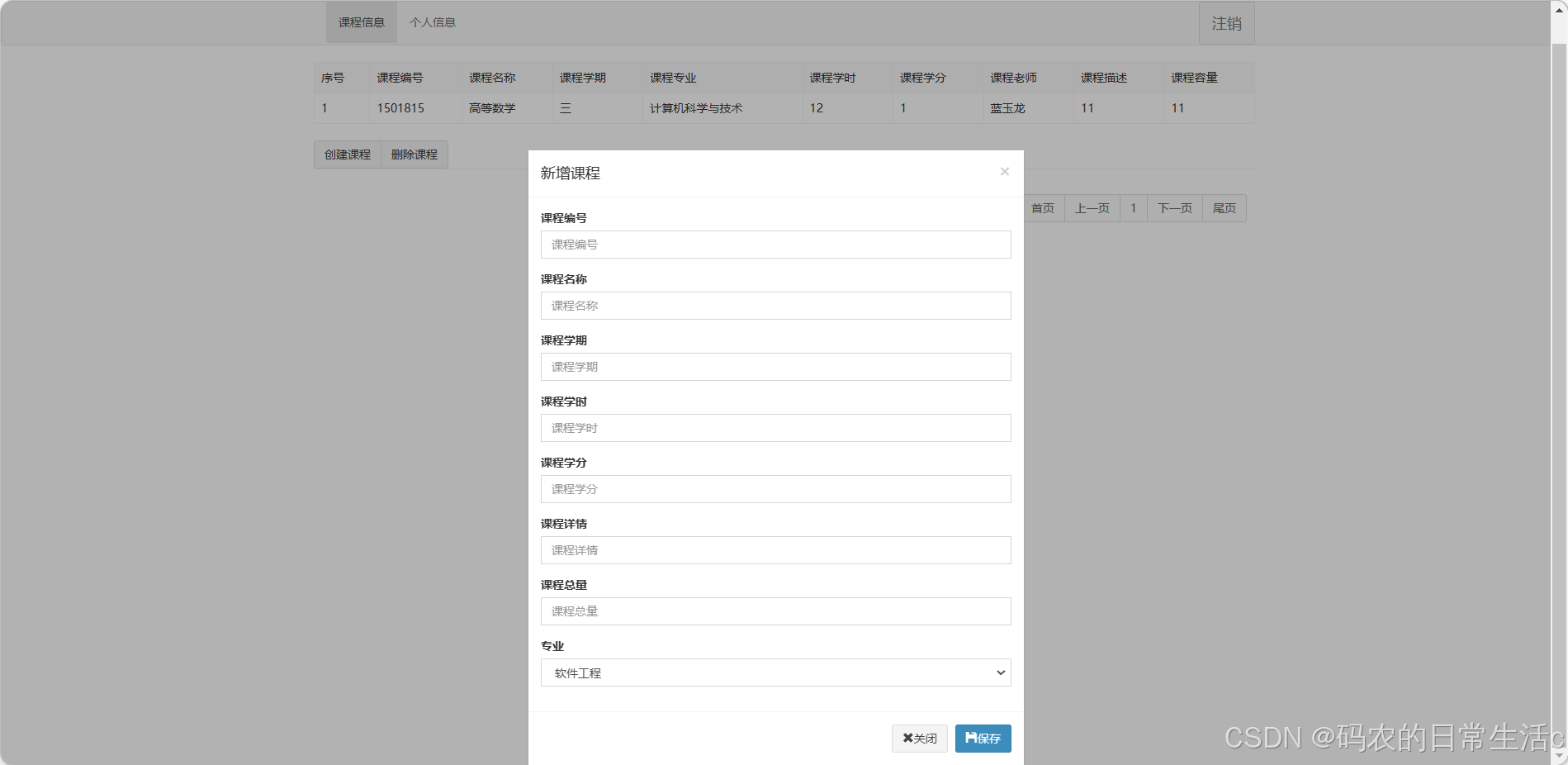Jump to the last page with 尾页
The height and width of the screenshot is (765, 1568).
[1224, 208]
